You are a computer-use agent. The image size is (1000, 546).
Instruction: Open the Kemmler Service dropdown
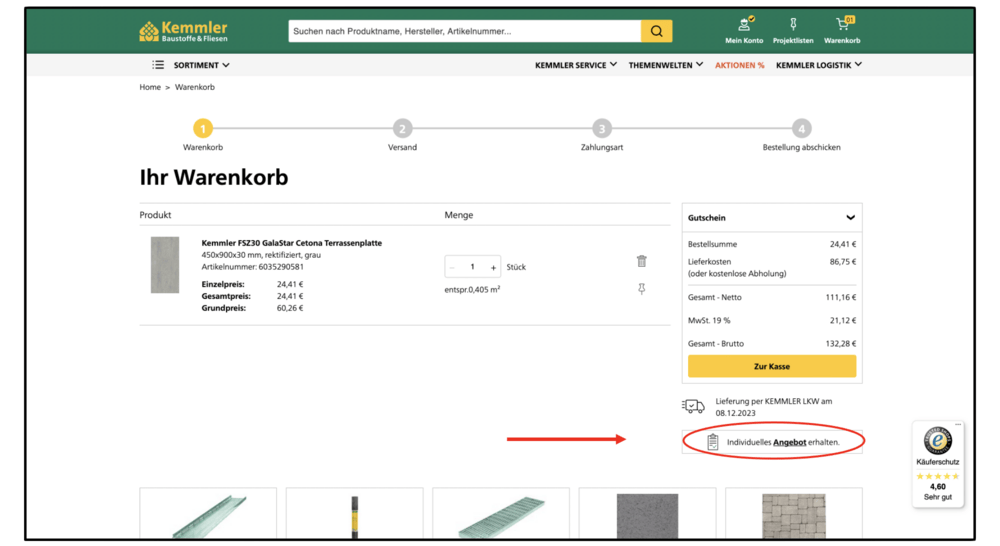coord(576,65)
